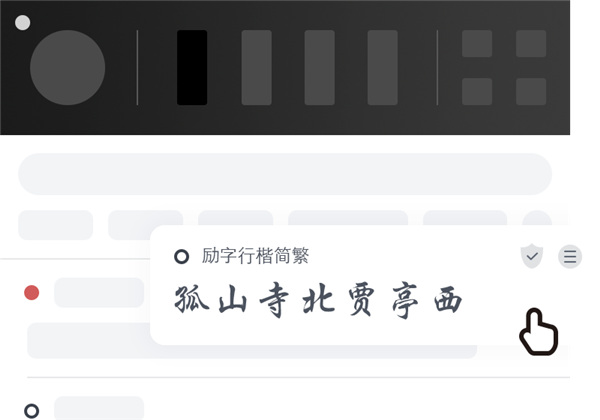Click top-left square in header grid
600x420 pixels.
[477, 44]
